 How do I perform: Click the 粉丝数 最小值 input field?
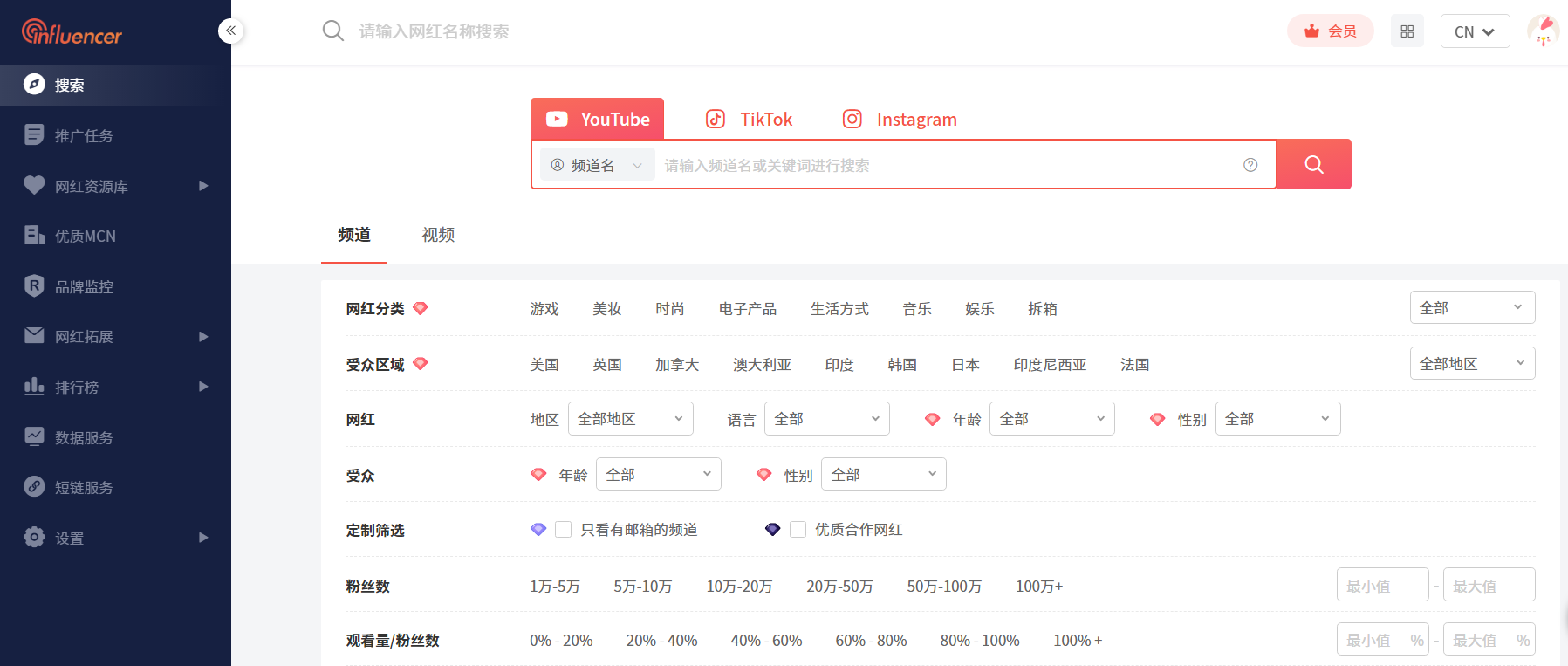coord(1381,586)
